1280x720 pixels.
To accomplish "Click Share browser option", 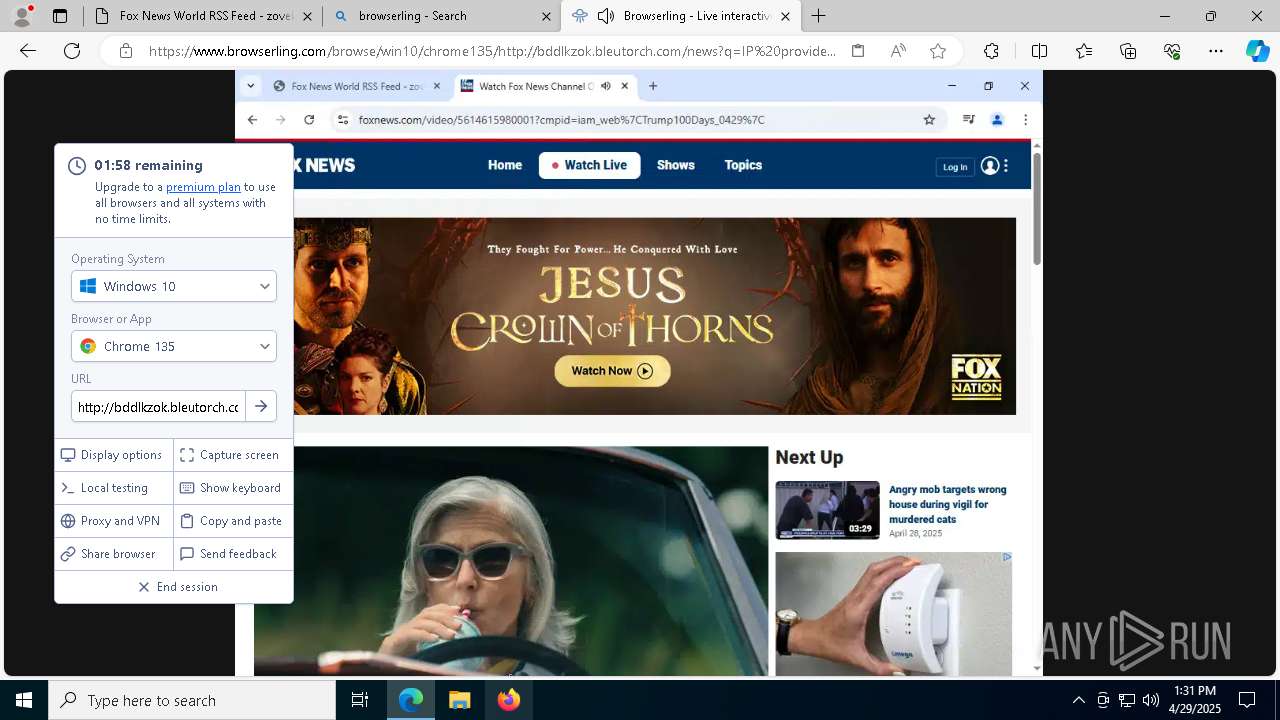I will click(114, 554).
